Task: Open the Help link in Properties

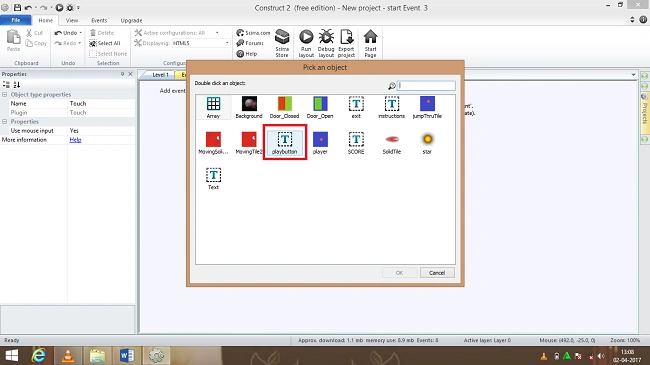Action: (75, 140)
